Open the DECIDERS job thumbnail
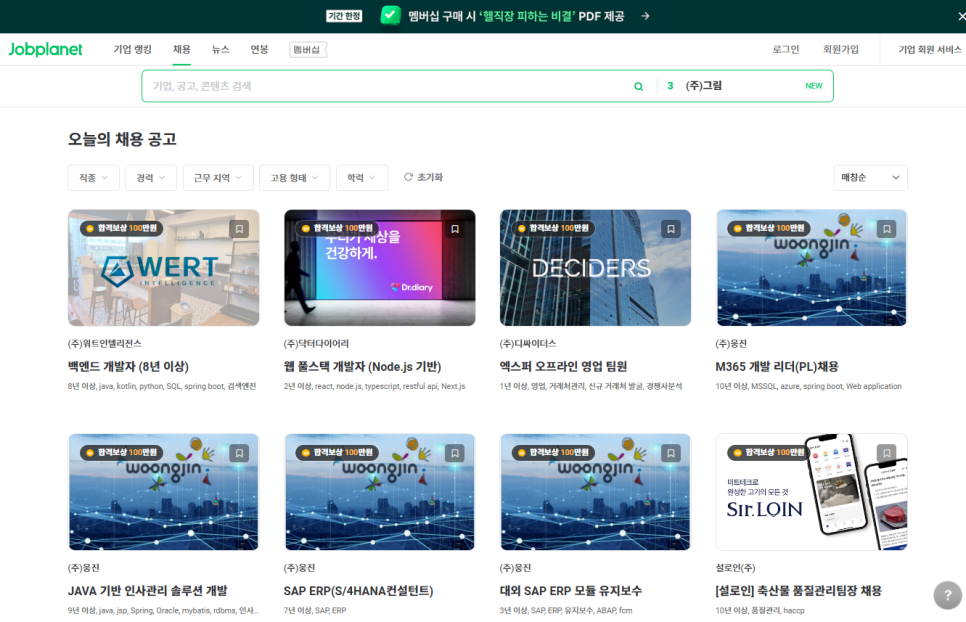Viewport: 966px width, 622px height. point(595,268)
